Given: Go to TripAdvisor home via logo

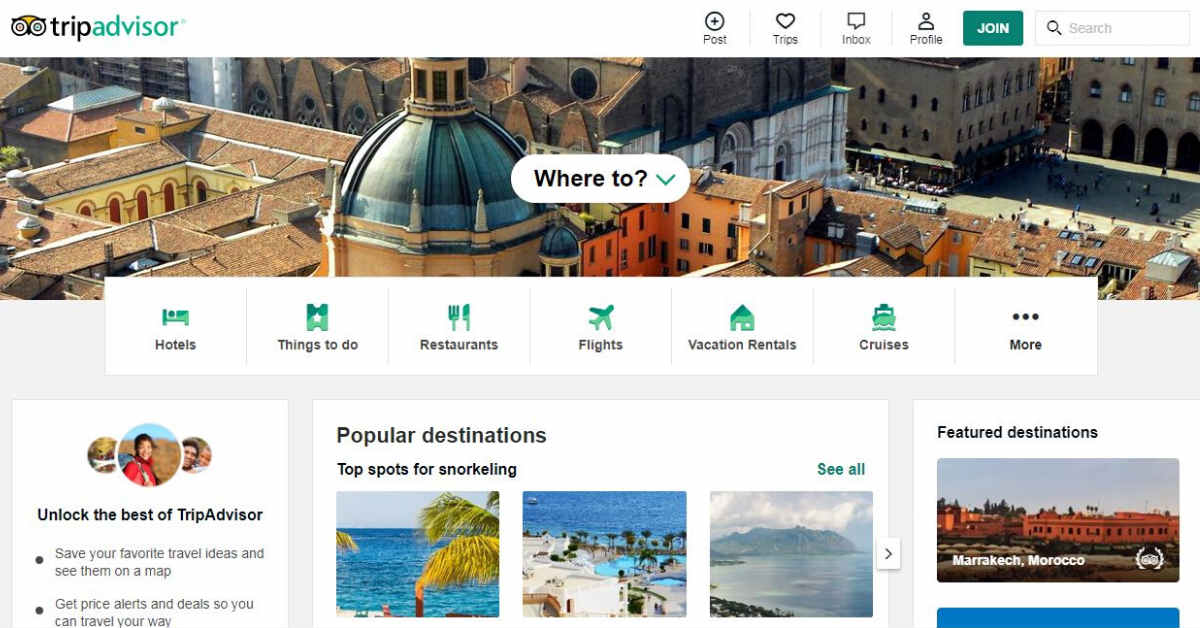Looking at the screenshot, I should click(x=98, y=27).
